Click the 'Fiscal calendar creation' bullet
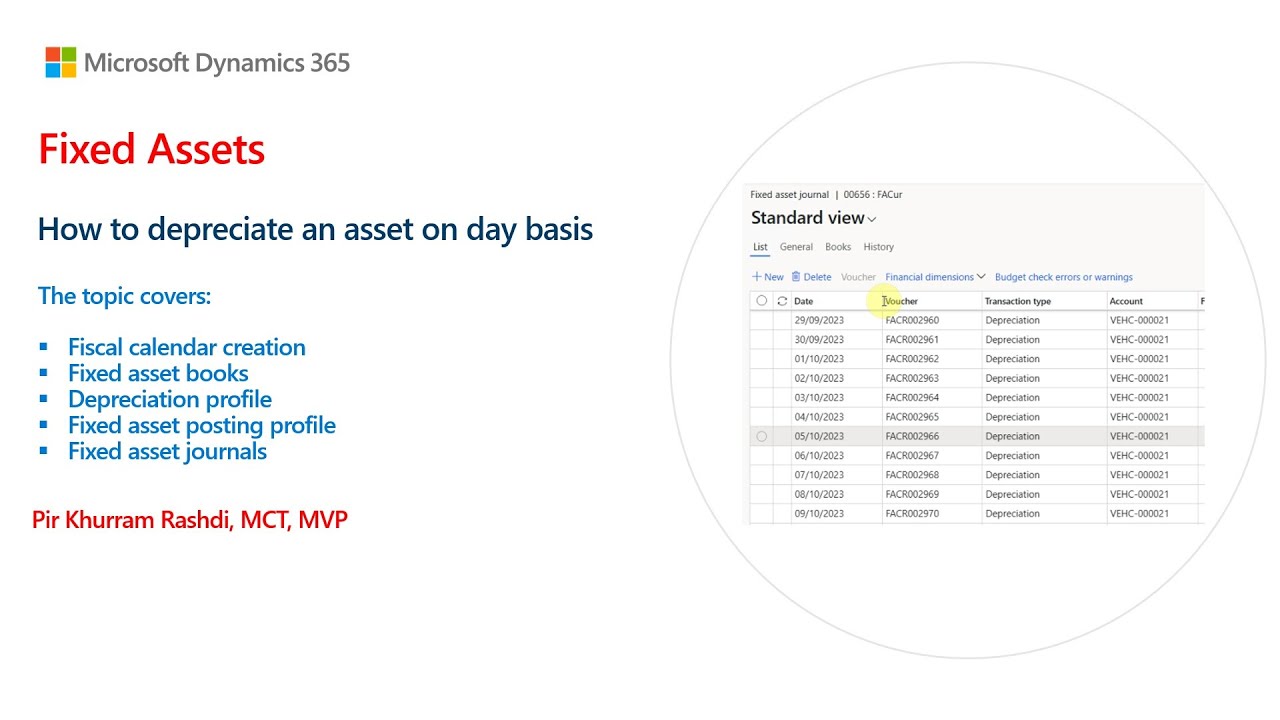This screenshot has height=720, width=1280. pos(187,347)
